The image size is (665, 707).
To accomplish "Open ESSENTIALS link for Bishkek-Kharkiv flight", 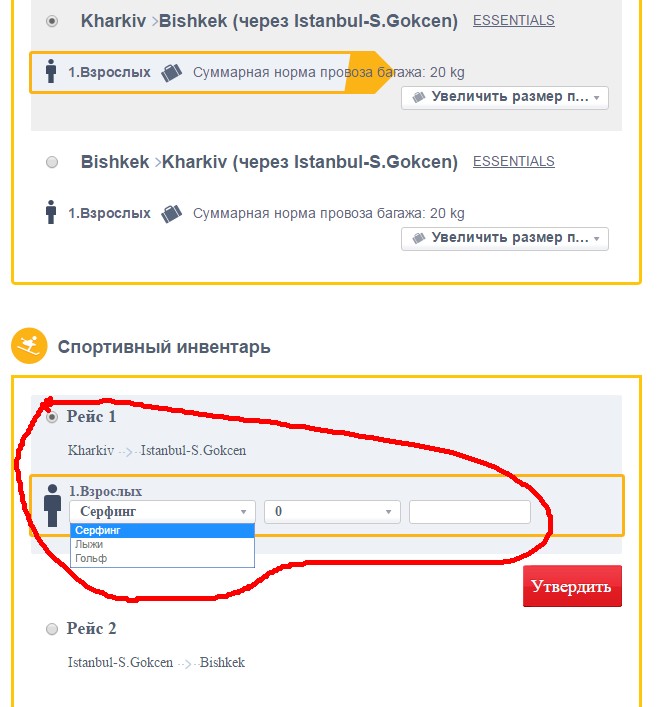I will pos(514,161).
